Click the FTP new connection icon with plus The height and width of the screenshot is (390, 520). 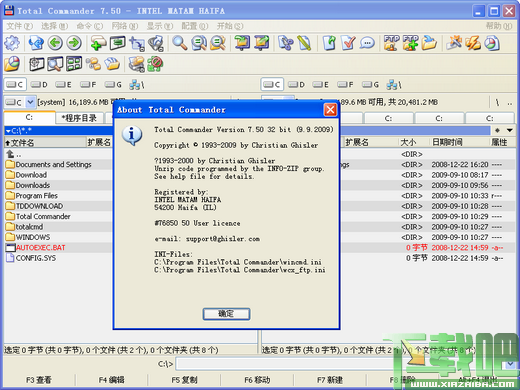(x=410, y=43)
